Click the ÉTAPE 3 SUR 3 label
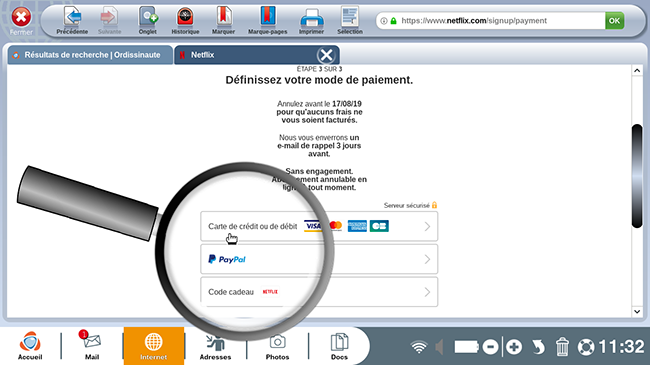The image size is (650, 365). 319,69
